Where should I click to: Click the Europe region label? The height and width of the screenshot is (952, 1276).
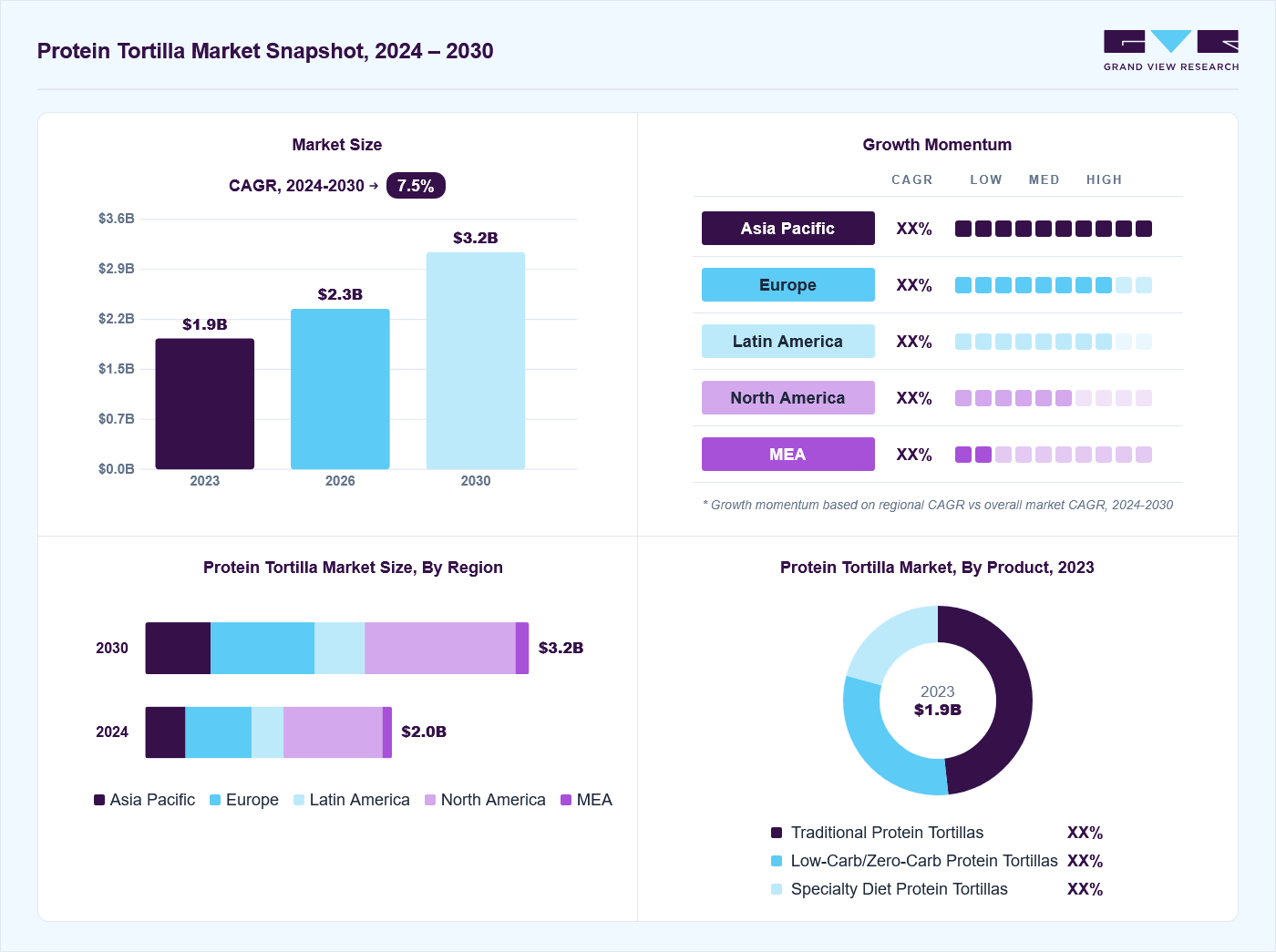click(788, 285)
